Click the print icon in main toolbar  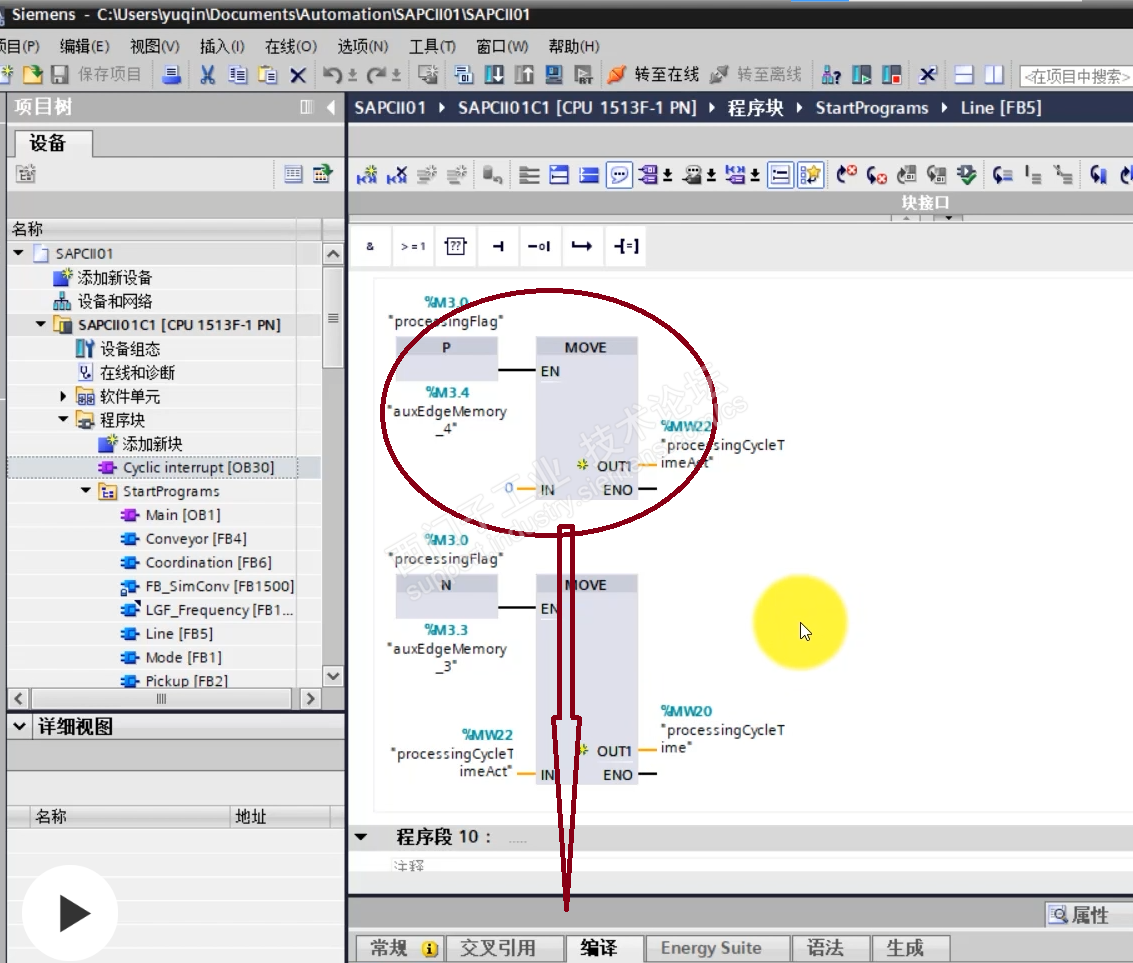(172, 75)
